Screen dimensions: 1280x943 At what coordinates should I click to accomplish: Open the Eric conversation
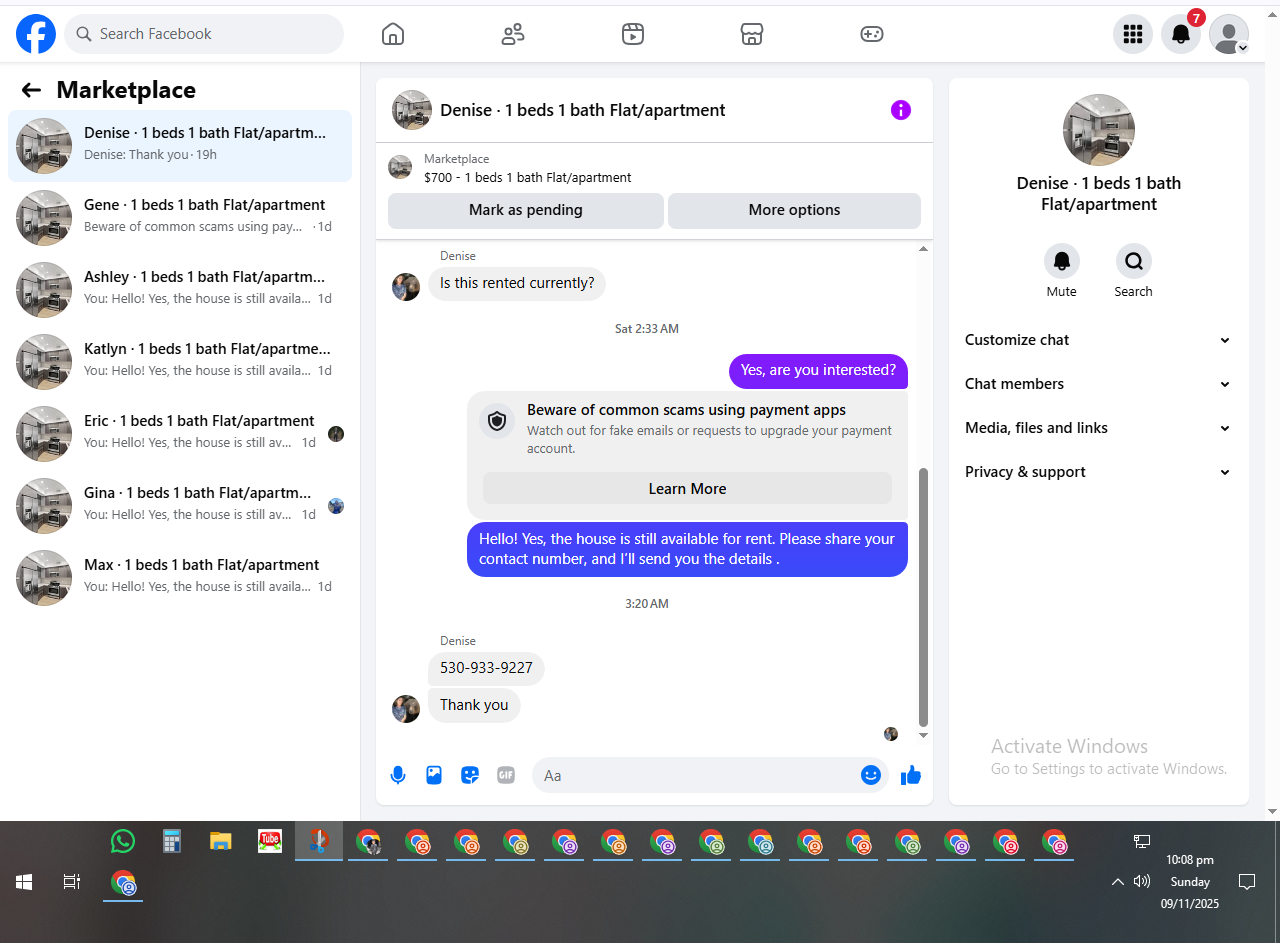(x=180, y=434)
